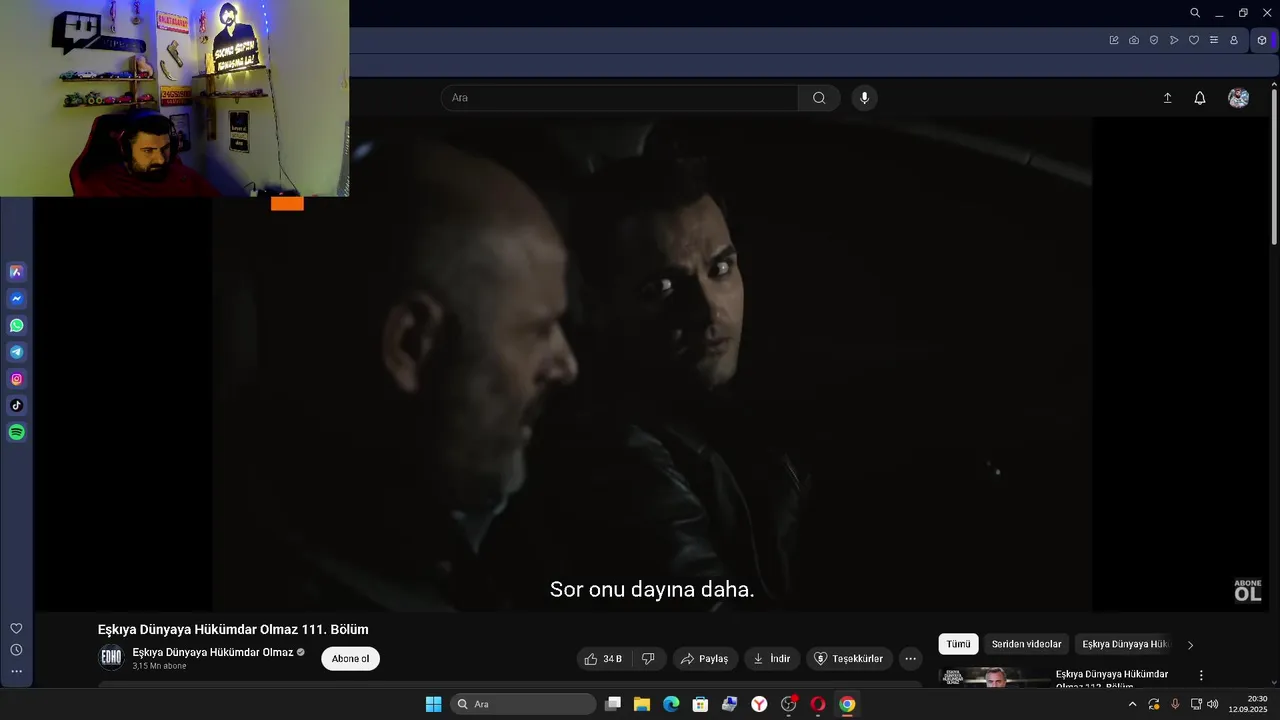Image resolution: width=1280 pixels, height=720 pixels.
Task: Open the suggested video thumbnail for 112. Bölüm
Action: point(995,677)
